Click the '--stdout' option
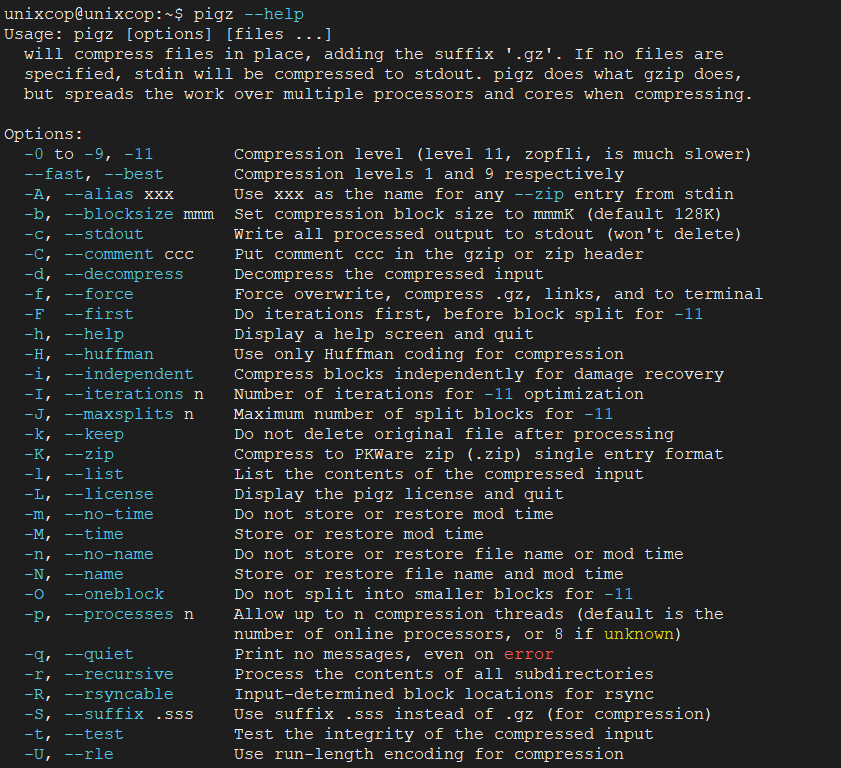Image resolution: width=841 pixels, height=768 pixels. [104, 234]
